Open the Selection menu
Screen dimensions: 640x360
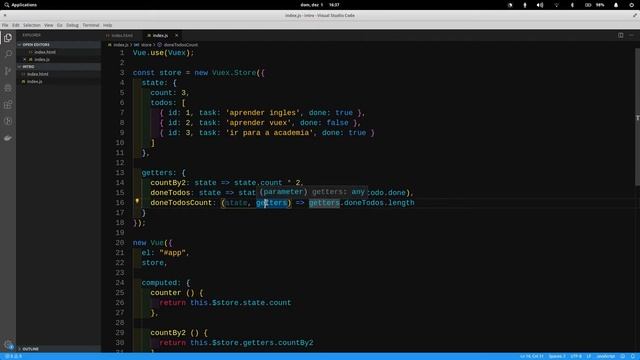click(x=31, y=25)
